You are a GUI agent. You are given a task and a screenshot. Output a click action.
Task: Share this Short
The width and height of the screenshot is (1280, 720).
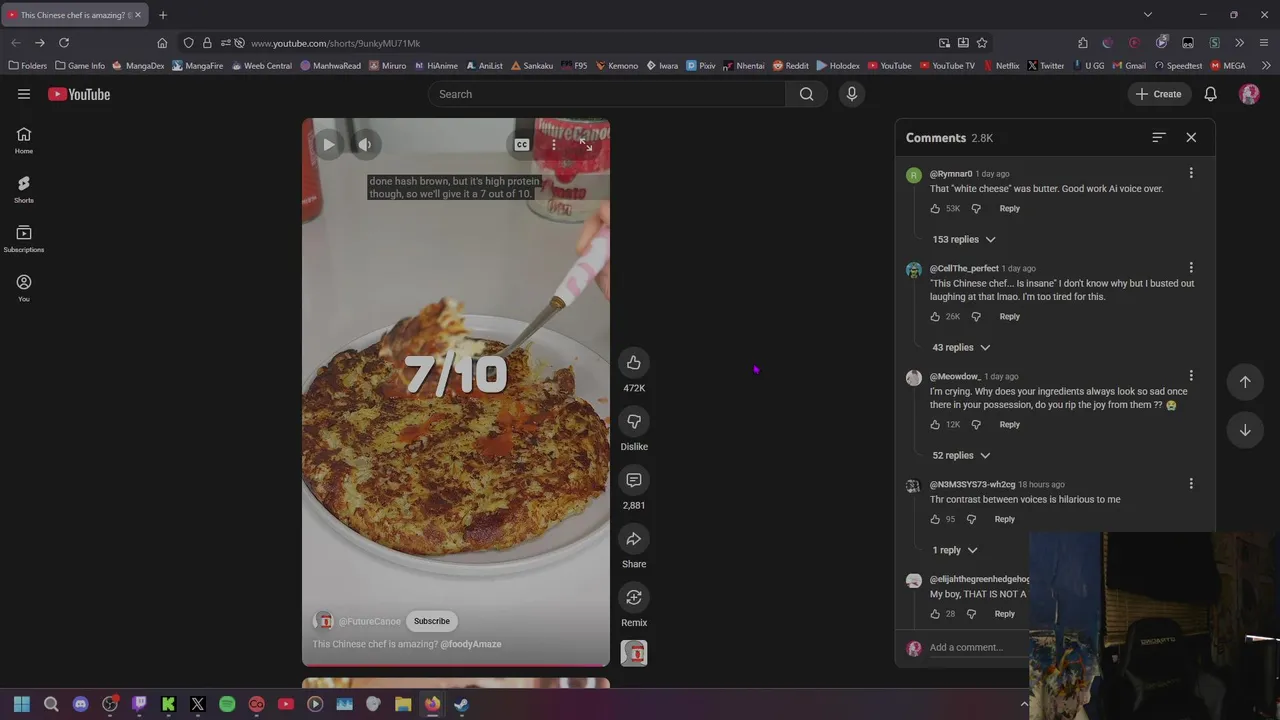(x=634, y=539)
